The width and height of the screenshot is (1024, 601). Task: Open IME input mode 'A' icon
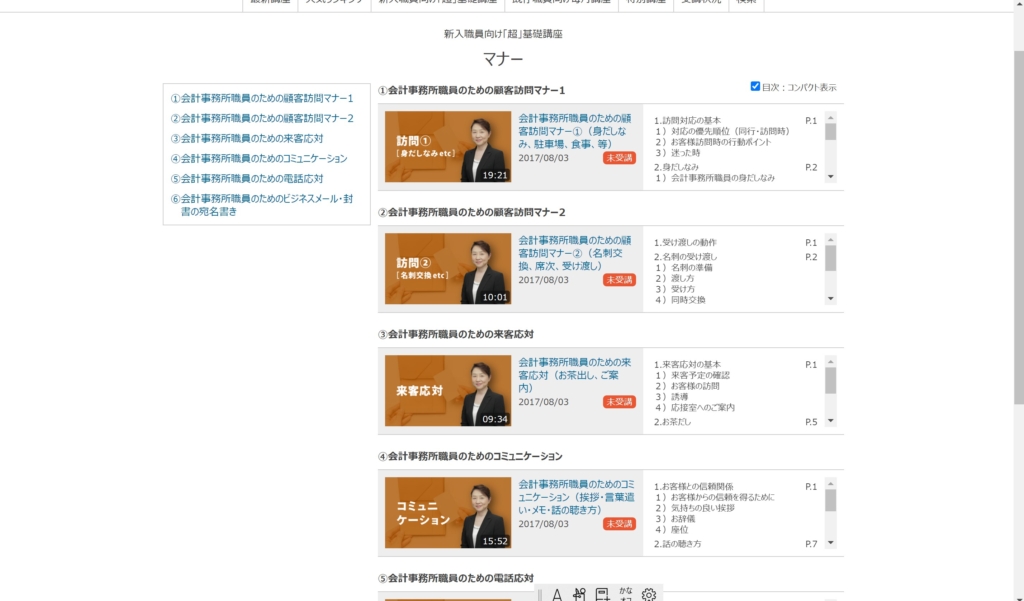click(556, 594)
